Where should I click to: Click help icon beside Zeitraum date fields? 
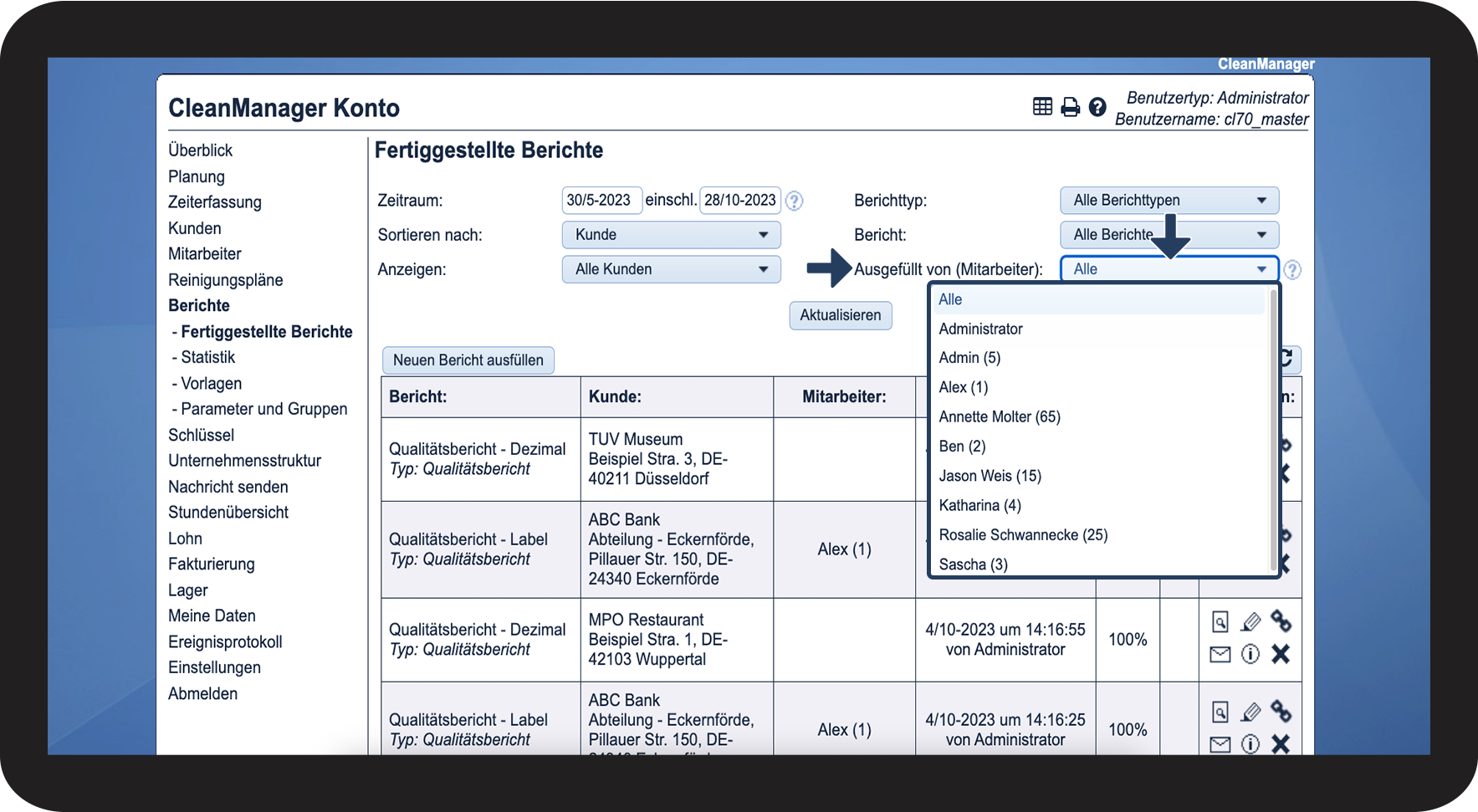[x=795, y=201]
